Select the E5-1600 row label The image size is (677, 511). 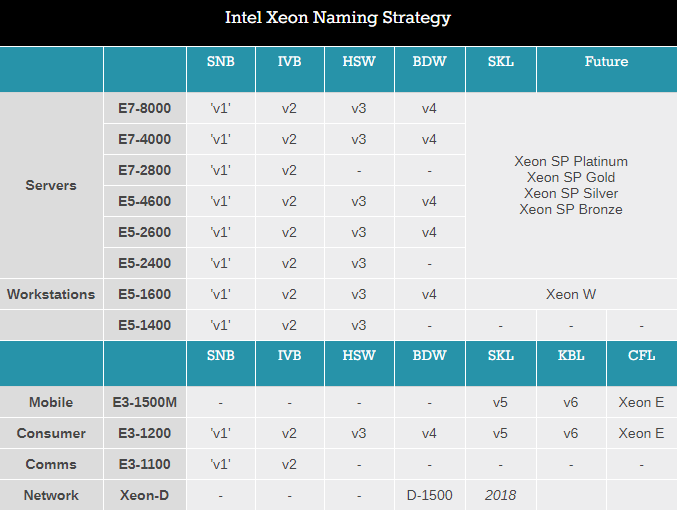[145, 294]
